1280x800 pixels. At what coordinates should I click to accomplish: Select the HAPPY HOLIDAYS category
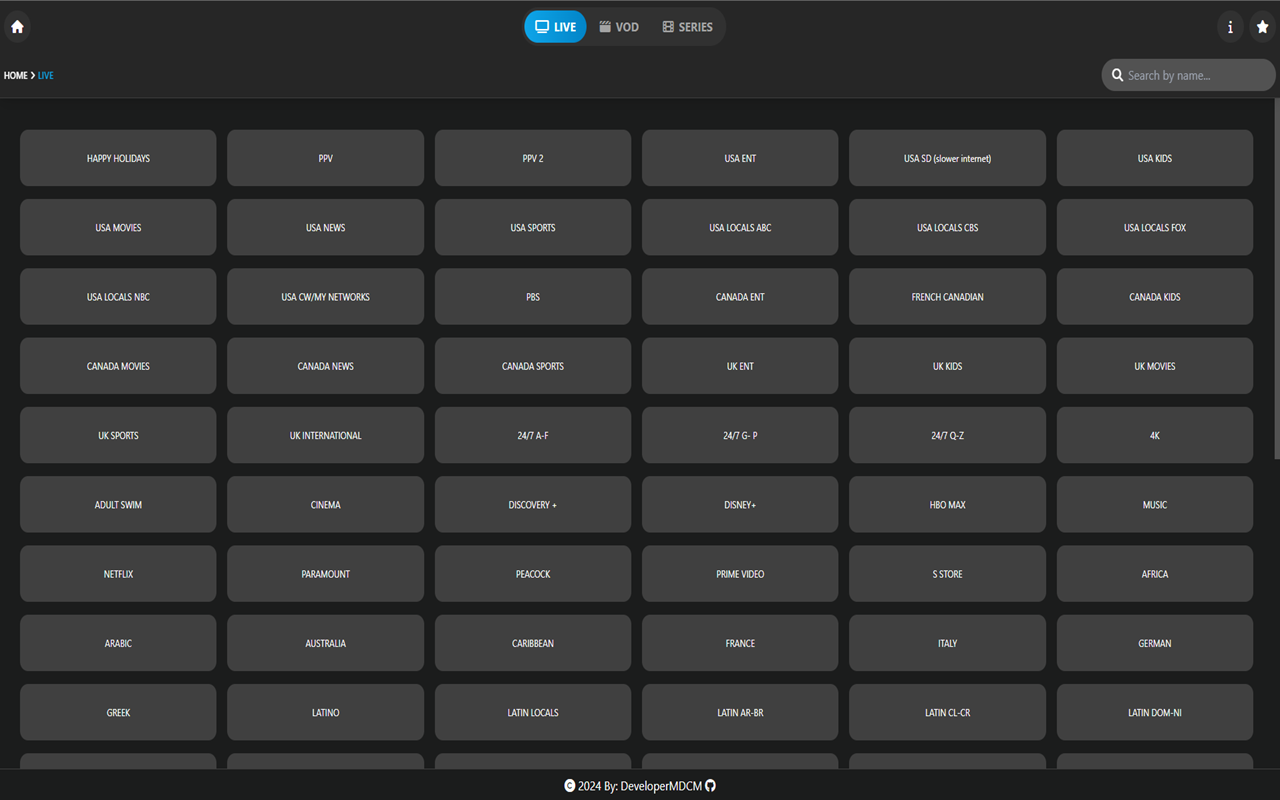click(x=118, y=158)
